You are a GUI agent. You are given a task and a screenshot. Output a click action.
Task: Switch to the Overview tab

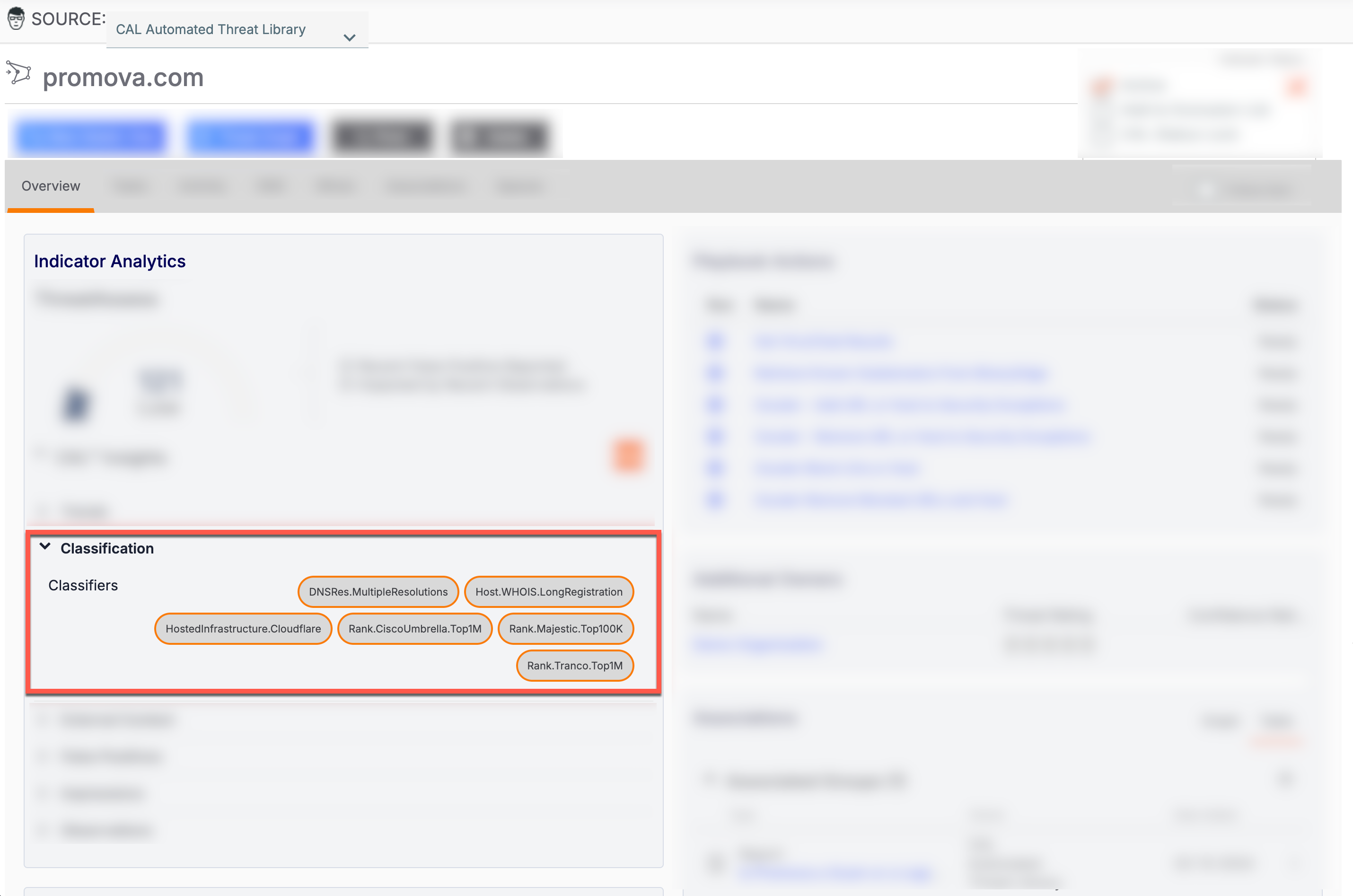point(51,186)
